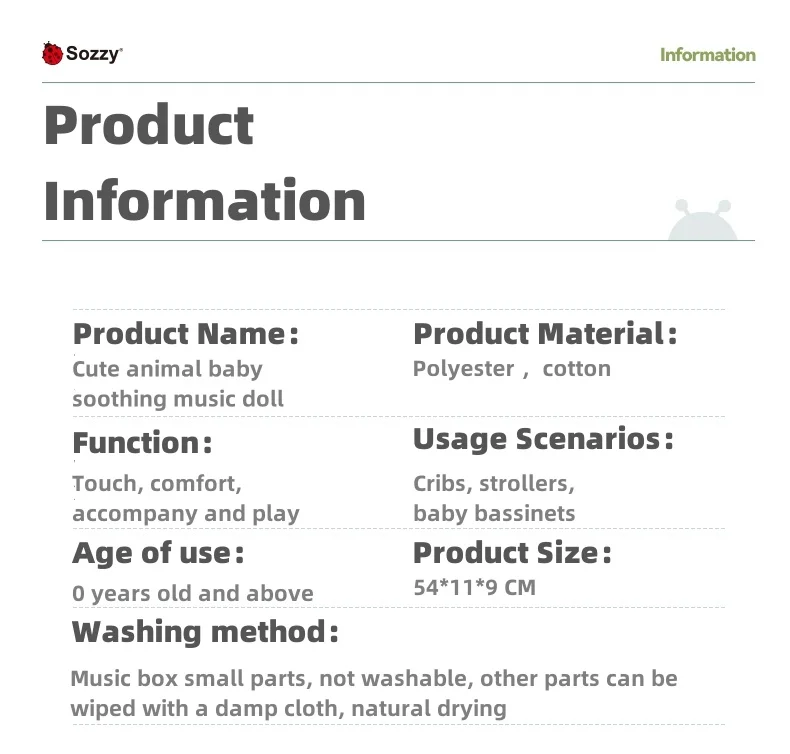Click the Age of use label
The height and width of the screenshot is (754, 790).
point(158,553)
